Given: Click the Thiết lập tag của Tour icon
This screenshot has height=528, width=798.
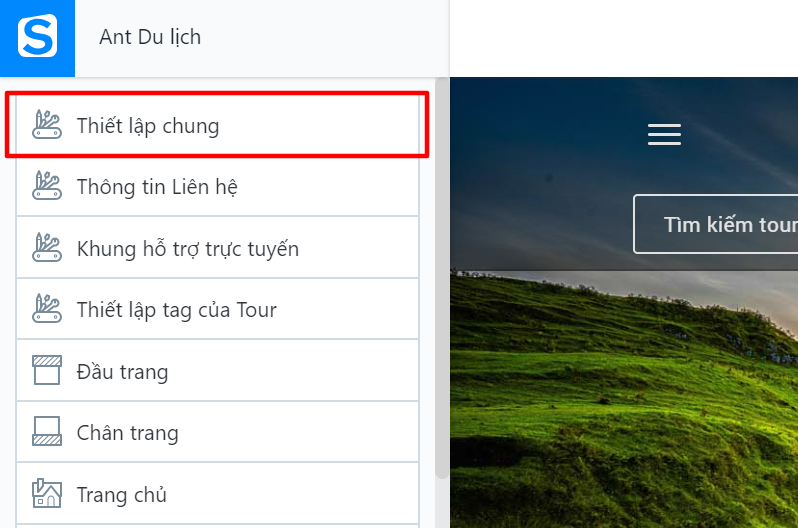Looking at the screenshot, I should point(47,309).
